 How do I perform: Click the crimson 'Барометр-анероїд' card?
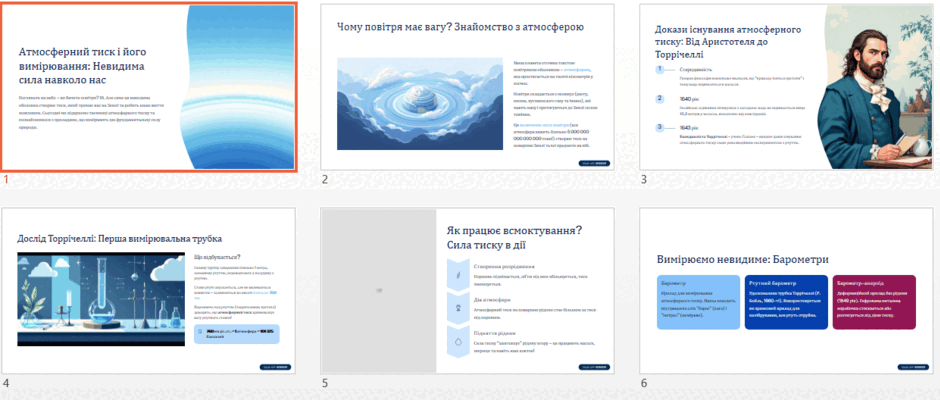[874, 302]
